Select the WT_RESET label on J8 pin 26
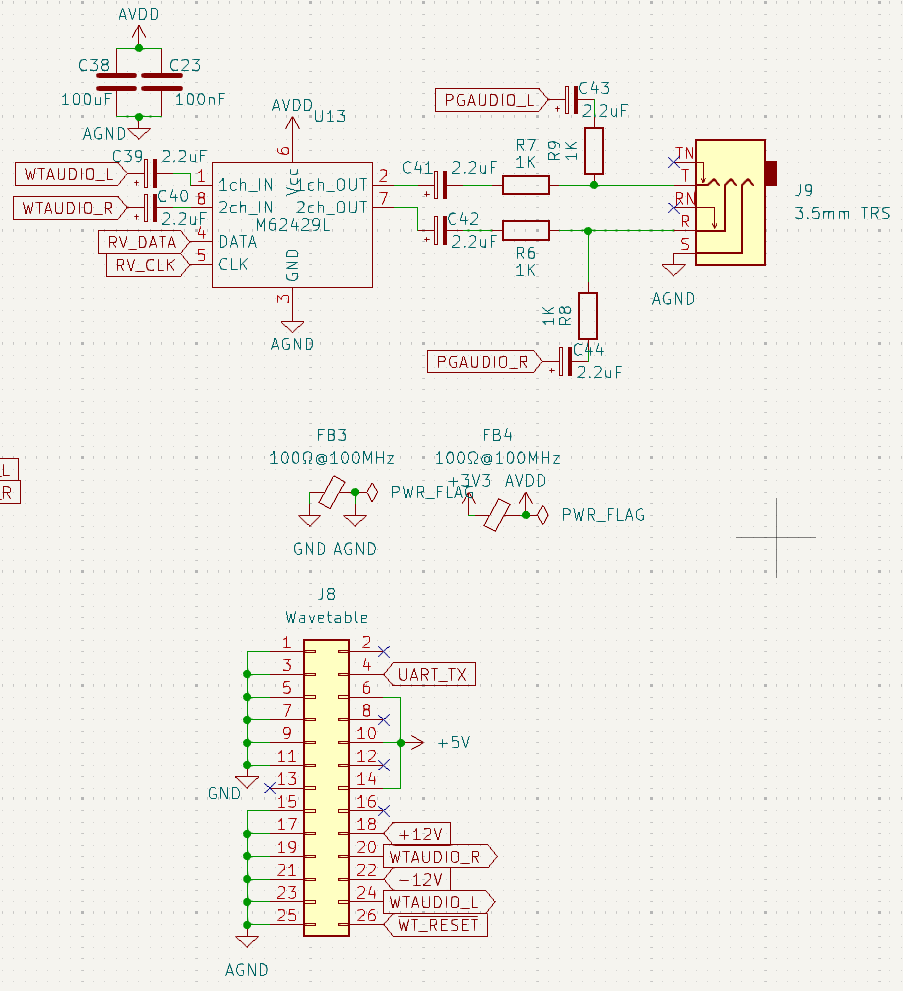The height and width of the screenshot is (991, 903). [x=436, y=925]
